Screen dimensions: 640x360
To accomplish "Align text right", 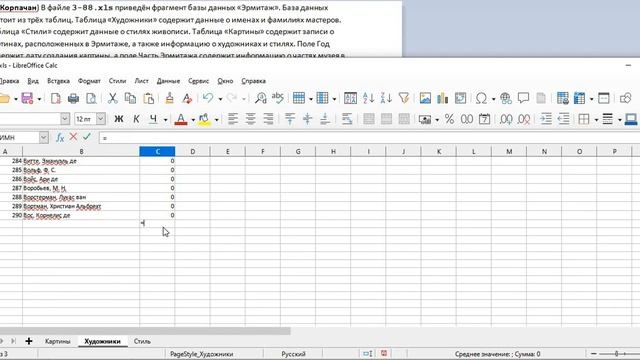I will [x=268, y=119].
